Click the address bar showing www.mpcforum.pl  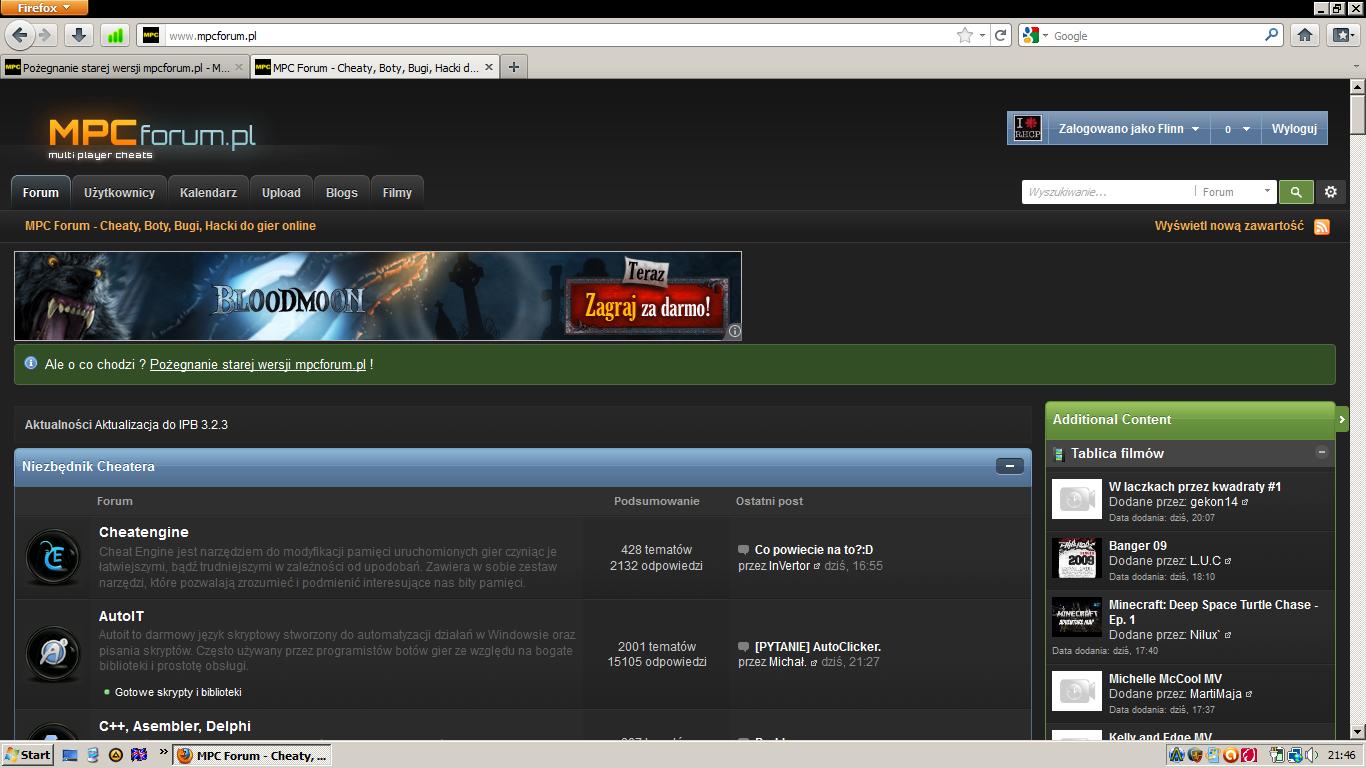click(560, 35)
